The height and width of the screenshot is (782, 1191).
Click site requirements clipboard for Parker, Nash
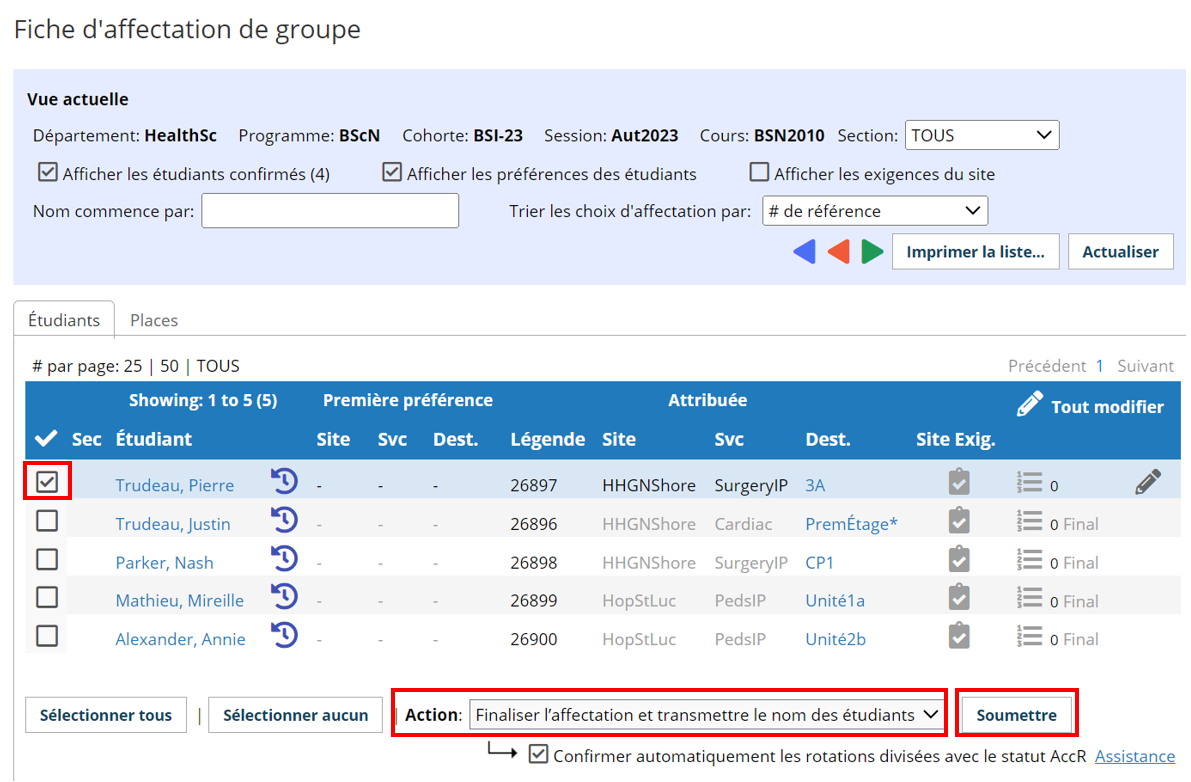pos(959,560)
